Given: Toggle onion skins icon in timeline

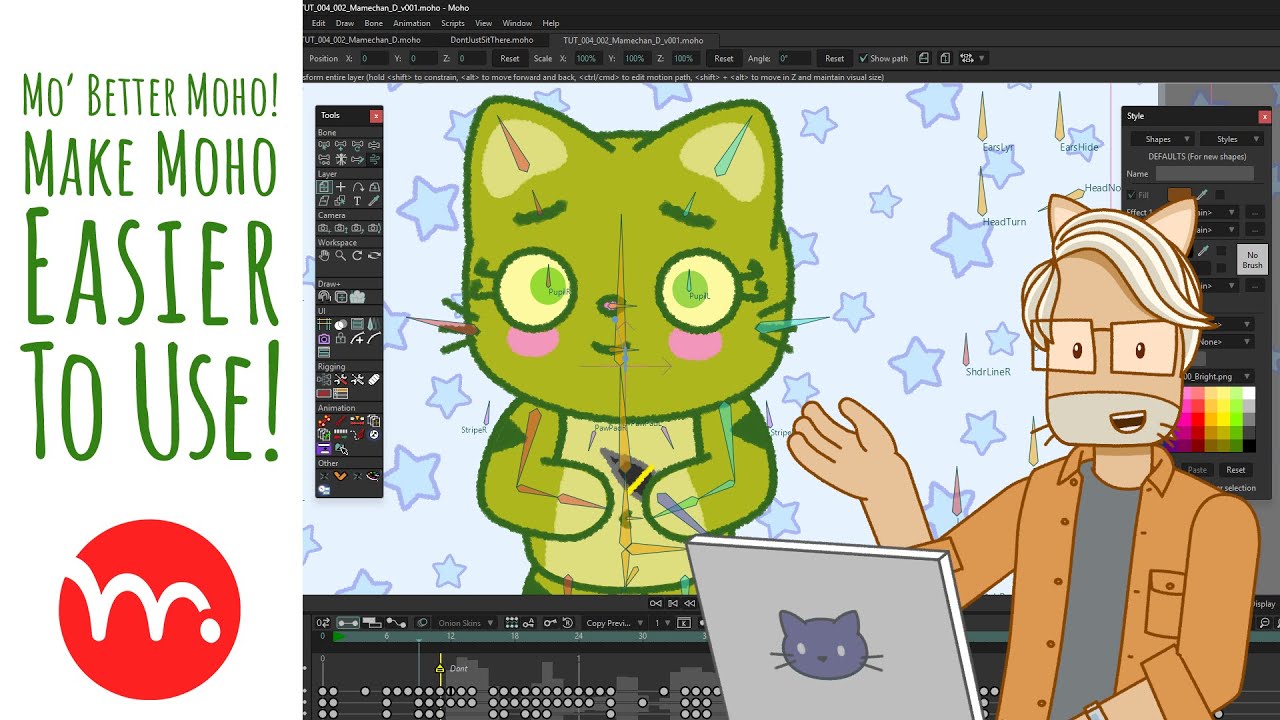Looking at the screenshot, I should tap(422, 622).
